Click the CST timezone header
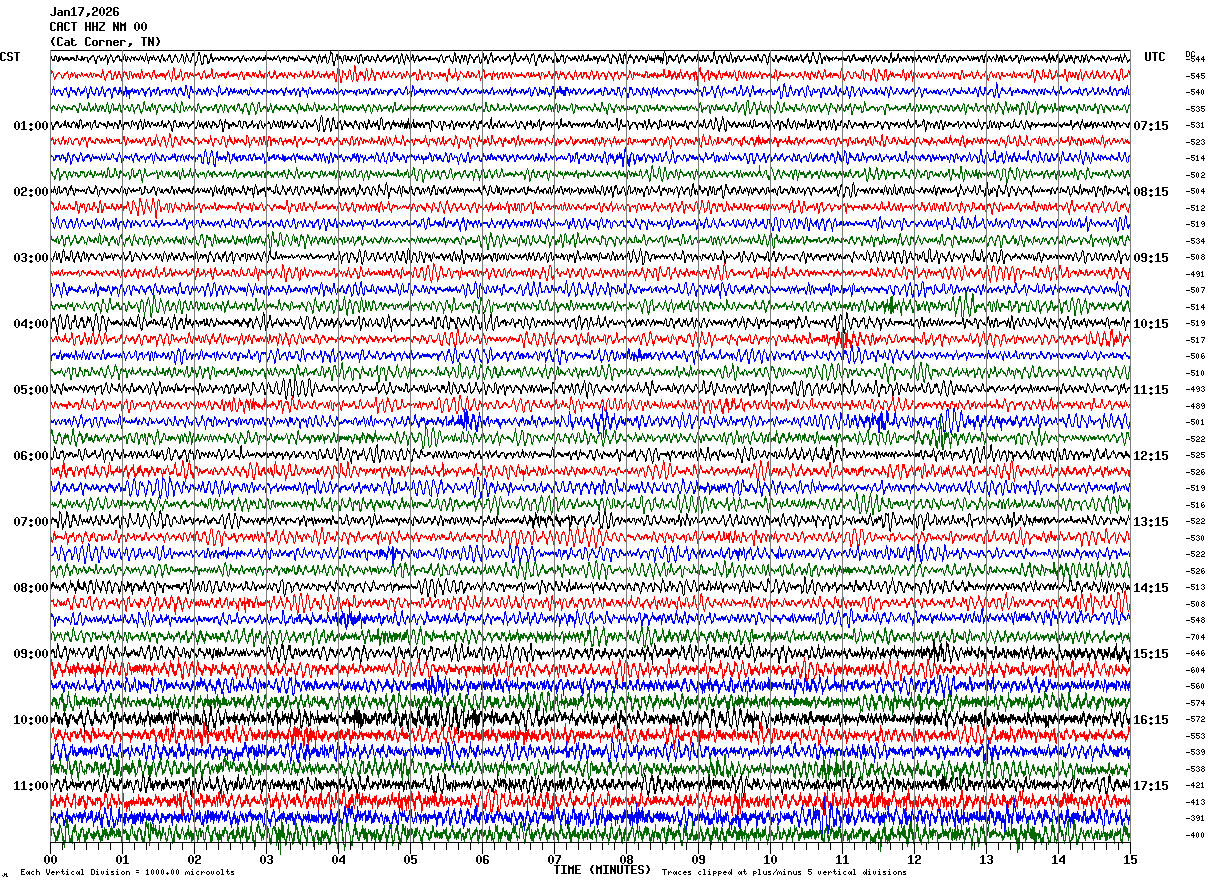This screenshot has width=1210, height=886. tap(10, 57)
